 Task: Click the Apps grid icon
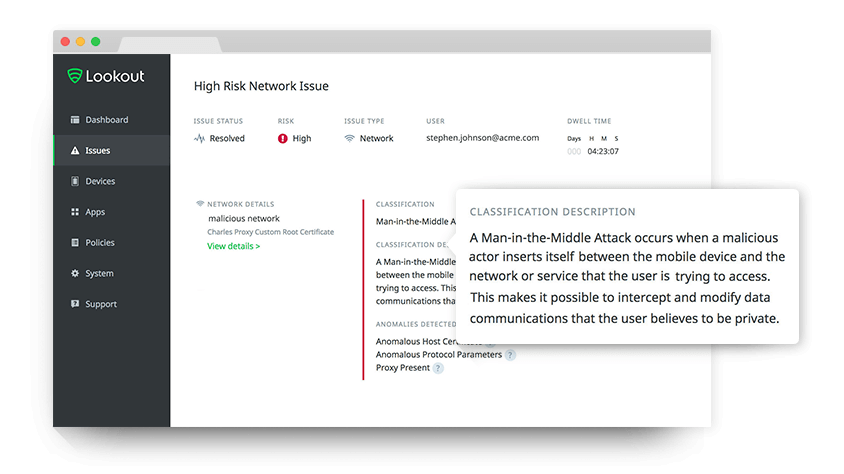75,211
